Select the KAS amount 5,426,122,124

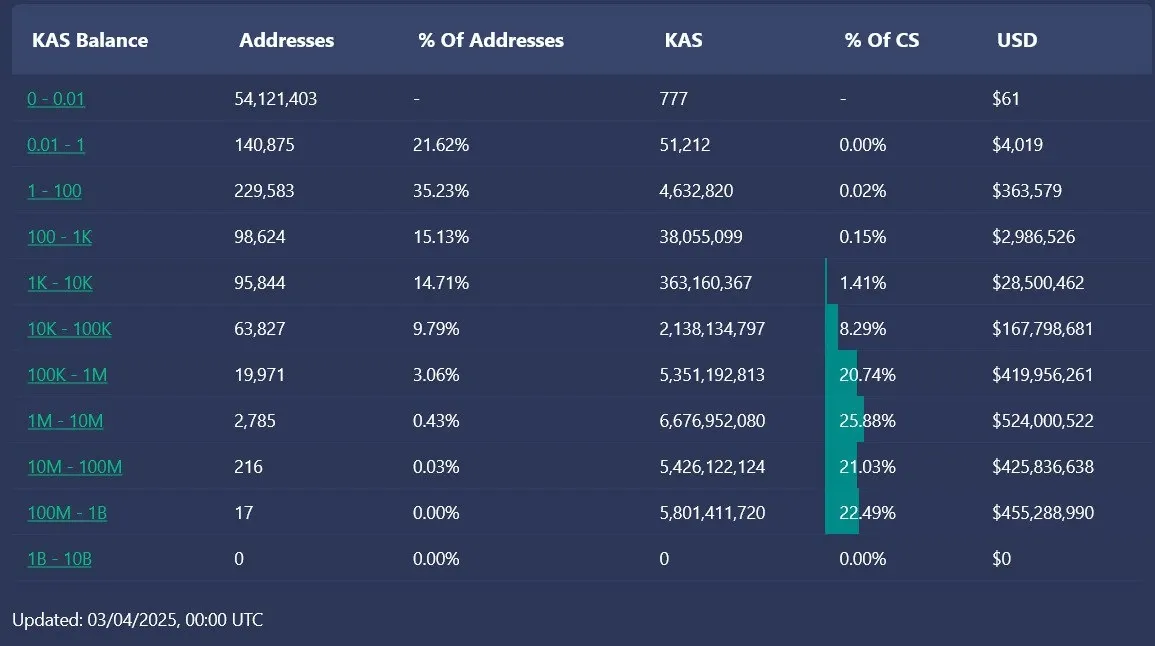coord(712,467)
